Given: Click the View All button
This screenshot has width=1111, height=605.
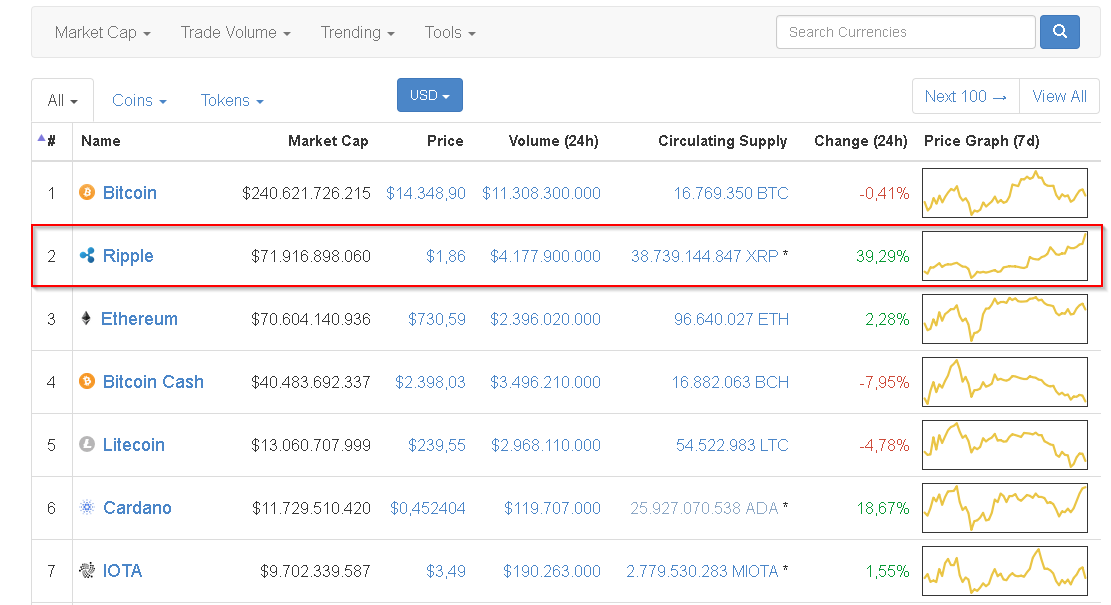Looking at the screenshot, I should [1059, 96].
